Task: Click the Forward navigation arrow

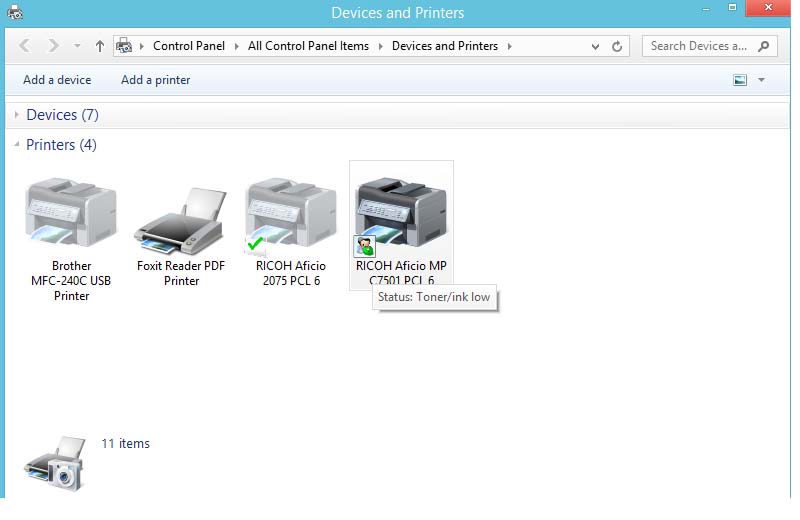Action: tap(53, 46)
